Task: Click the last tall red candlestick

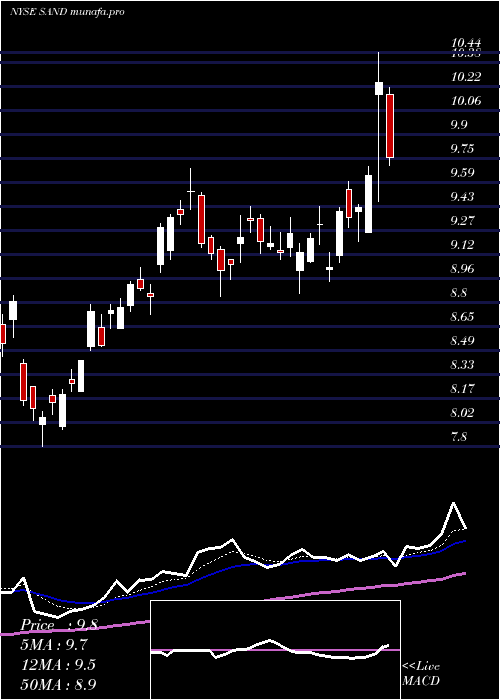Action: pyautogui.click(x=390, y=126)
